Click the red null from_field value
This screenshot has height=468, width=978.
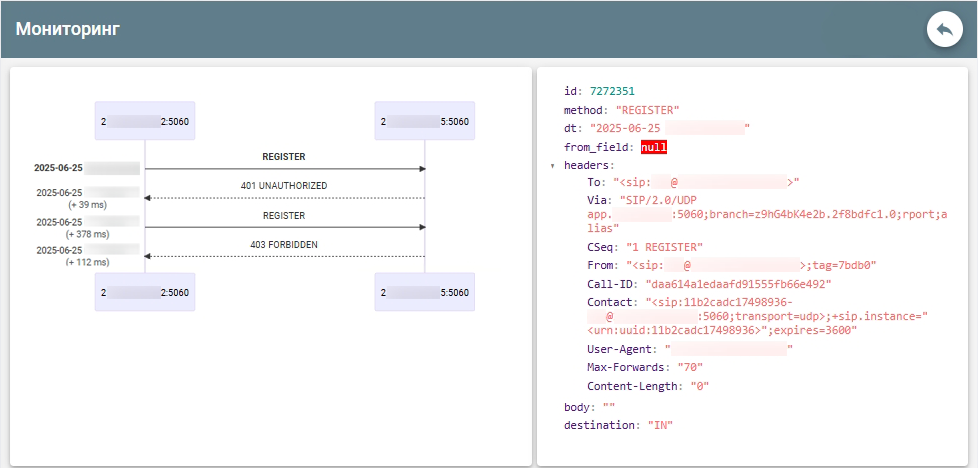click(x=654, y=147)
